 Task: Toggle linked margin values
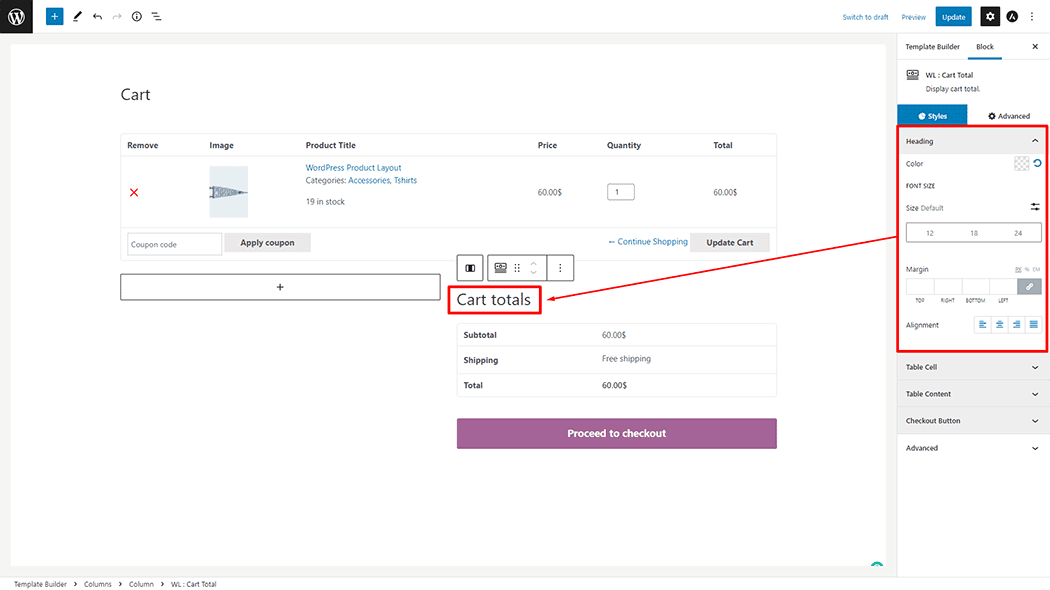[x=1029, y=286]
